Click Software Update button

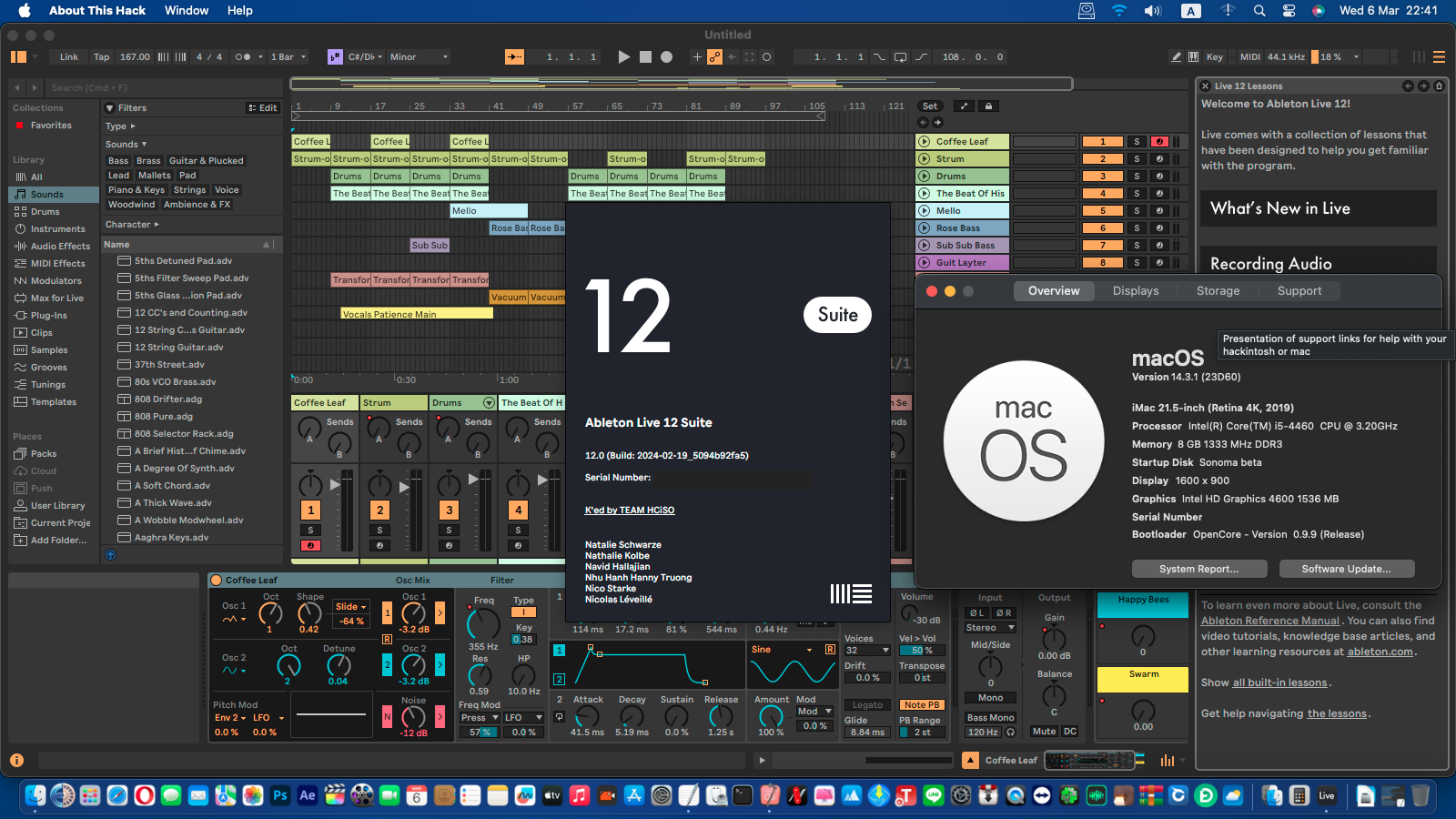(x=1346, y=569)
